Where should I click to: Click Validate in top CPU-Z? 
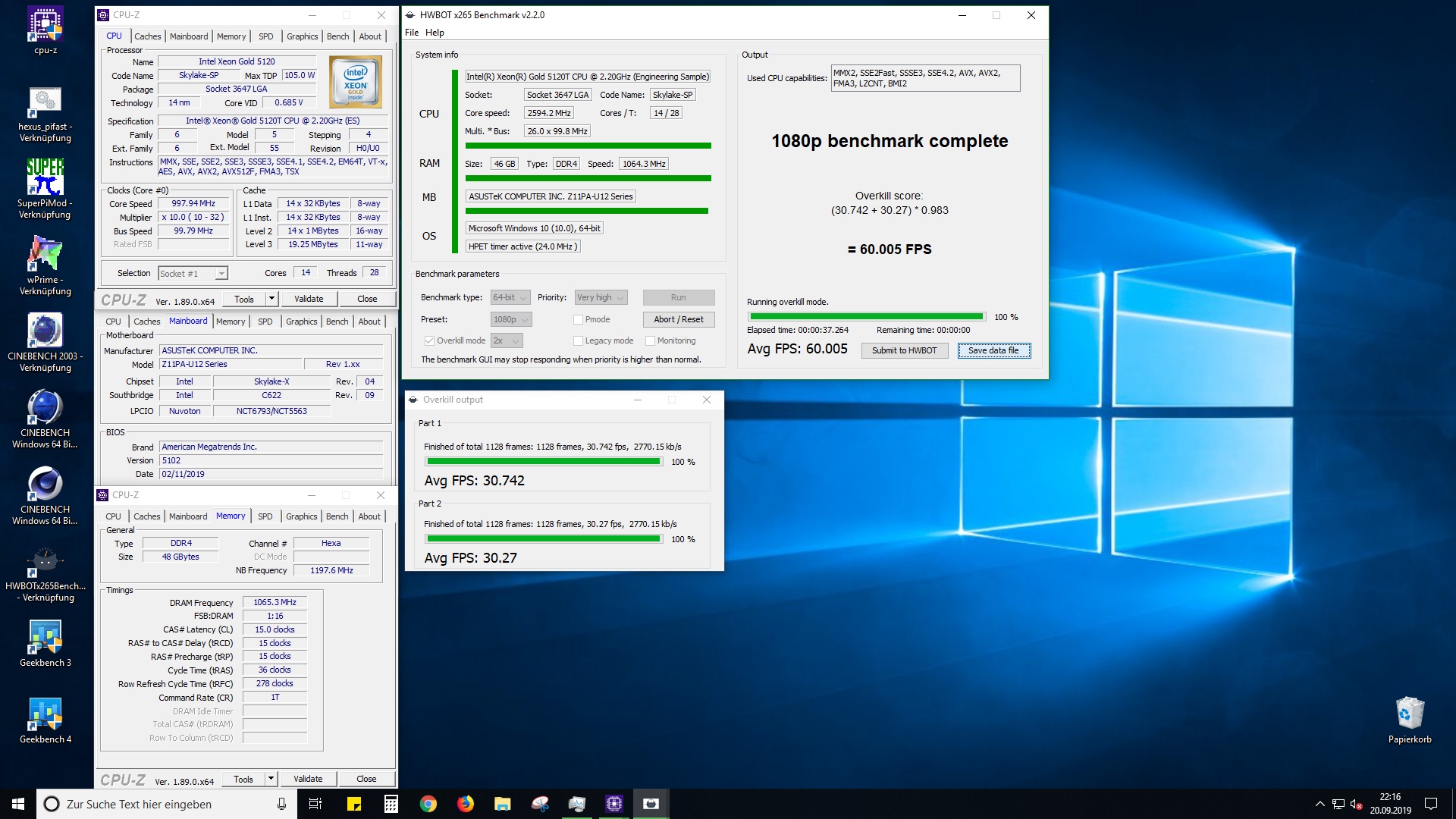[309, 299]
